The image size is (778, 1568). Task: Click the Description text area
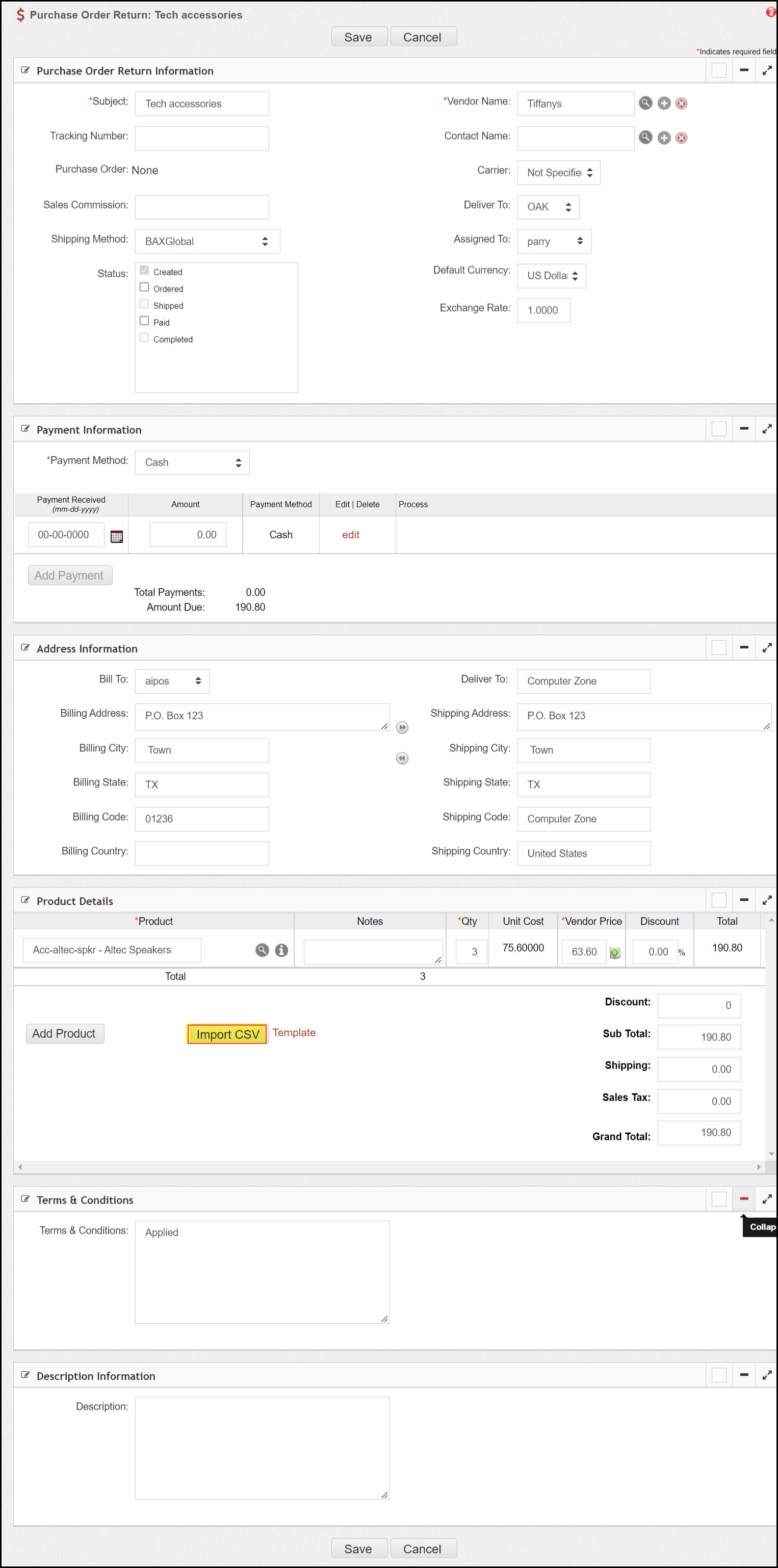click(x=263, y=1448)
